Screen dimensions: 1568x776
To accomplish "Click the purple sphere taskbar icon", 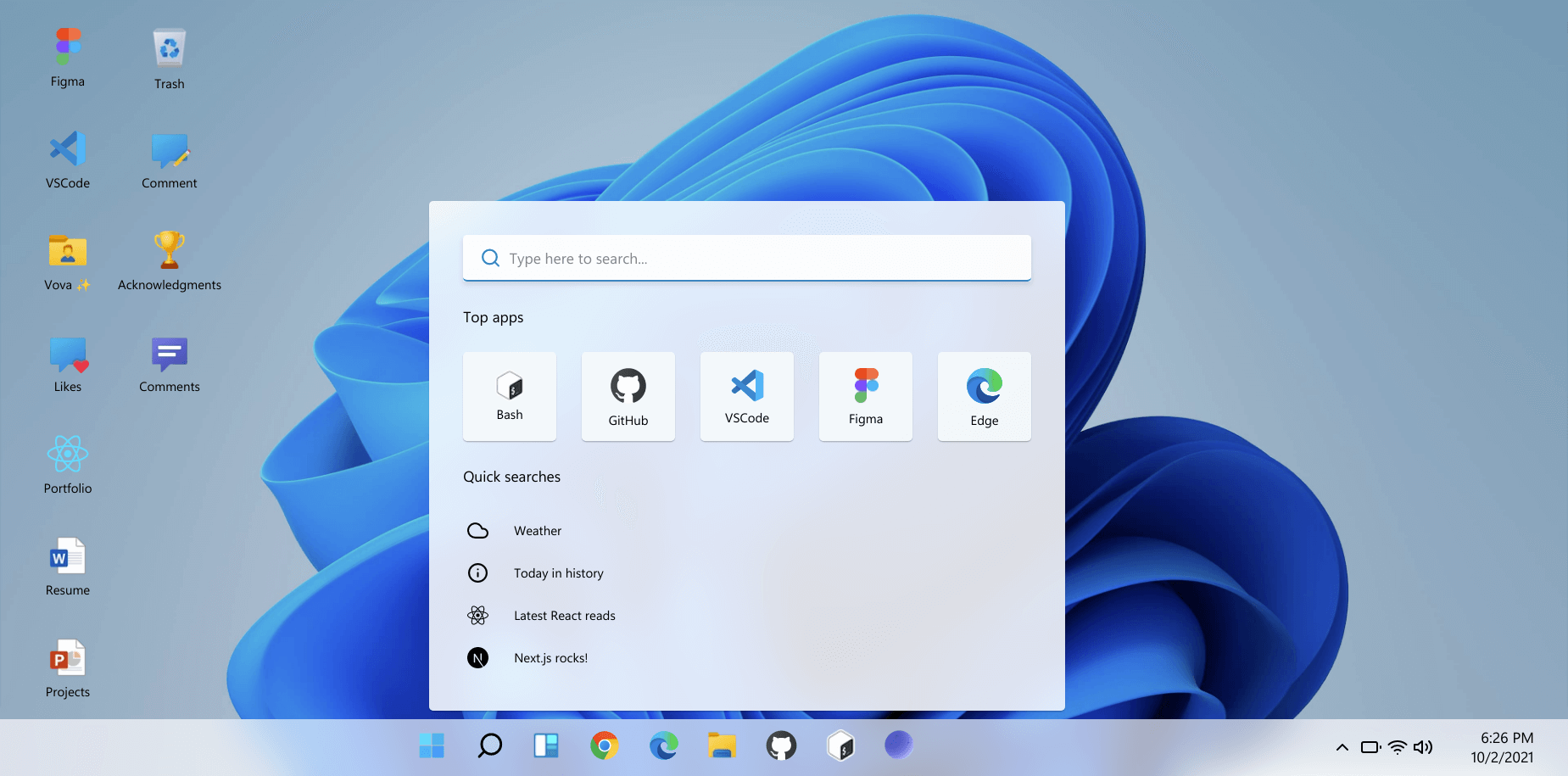I will [x=899, y=745].
